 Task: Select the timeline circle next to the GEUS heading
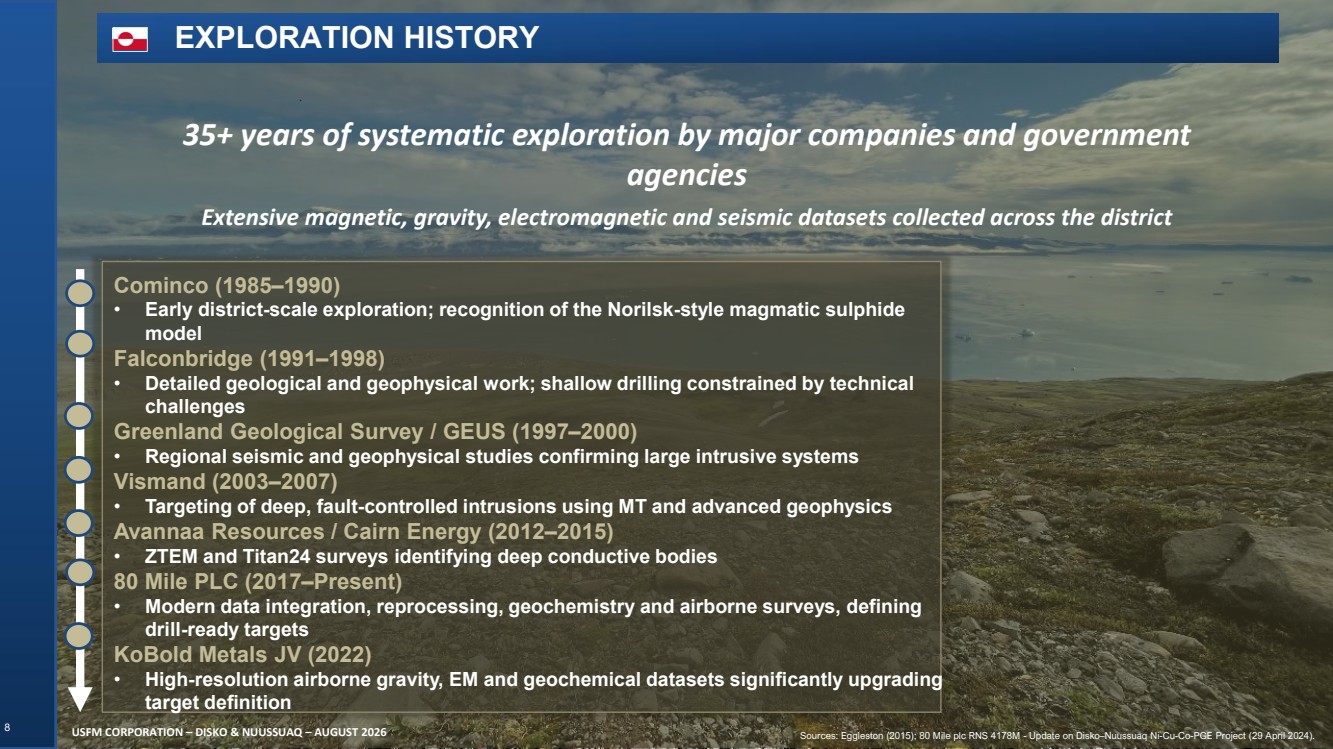80,415
